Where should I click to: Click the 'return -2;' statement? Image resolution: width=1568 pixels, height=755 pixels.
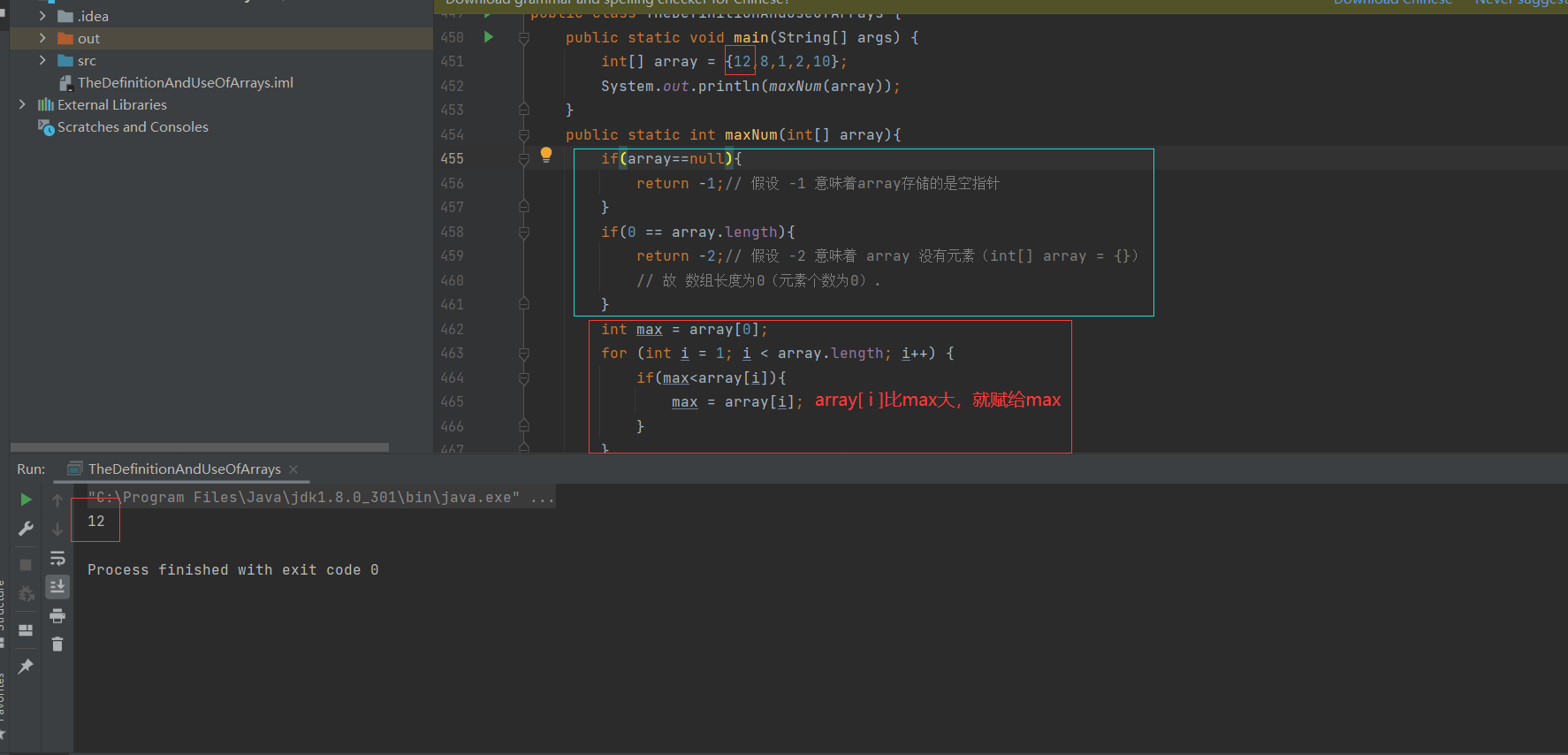[x=680, y=256]
